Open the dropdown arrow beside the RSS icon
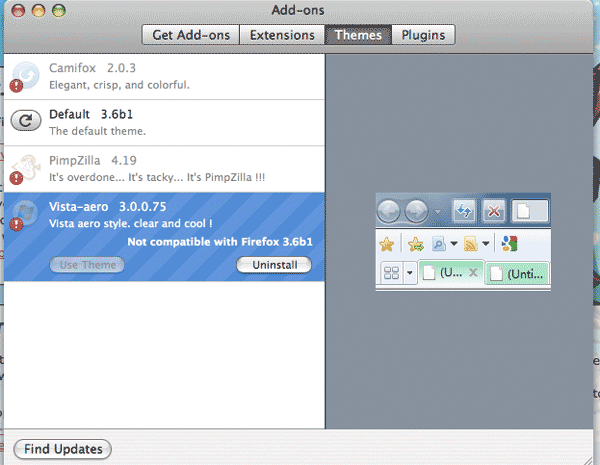The height and width of the screenshot is (465, 600). coord(486,243)
